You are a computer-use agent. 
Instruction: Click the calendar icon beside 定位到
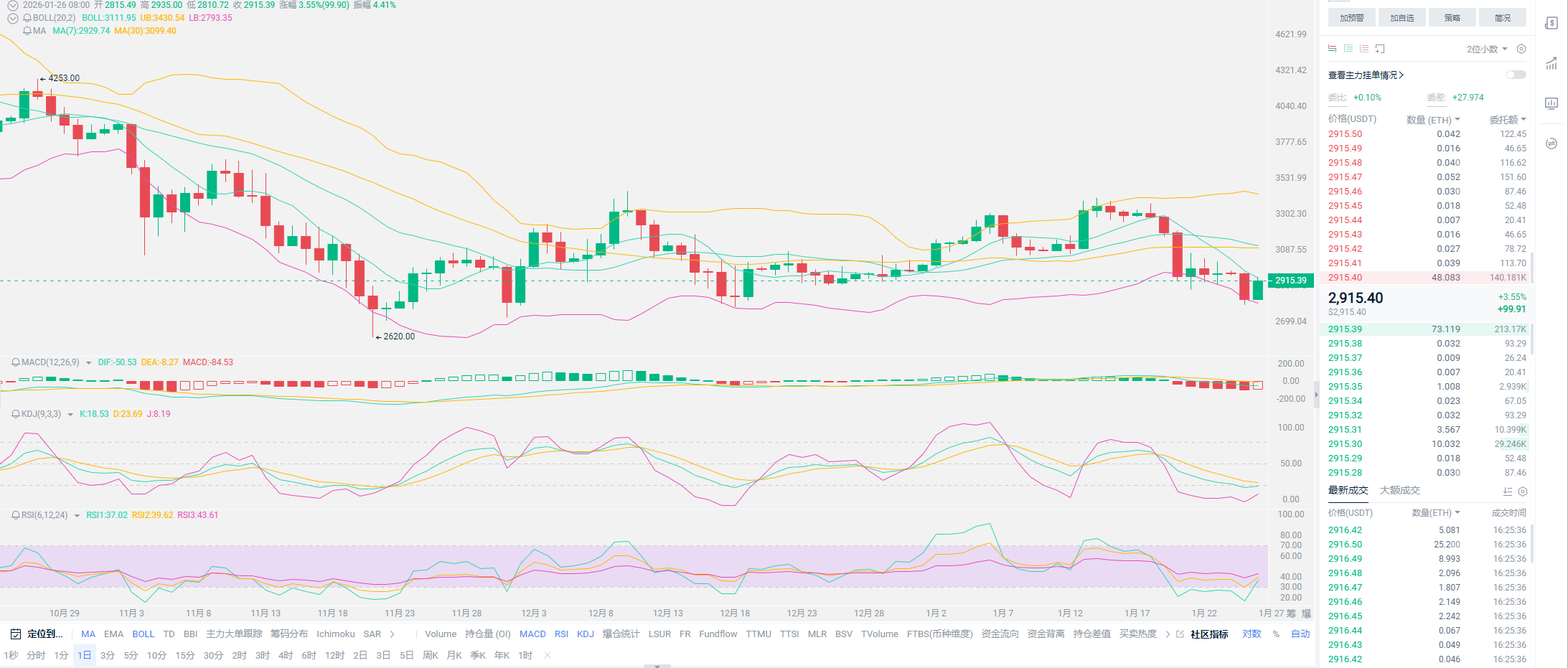16,634
